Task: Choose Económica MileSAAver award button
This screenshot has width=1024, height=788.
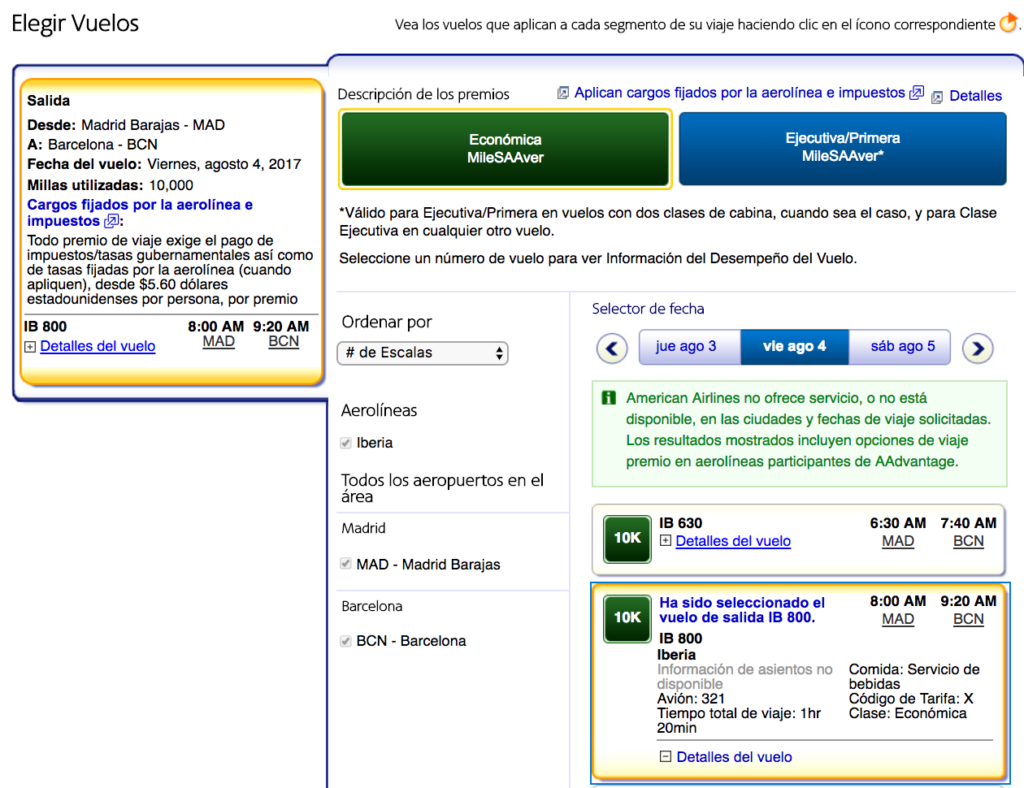Action: pyautogui.click(x=505, y=149)
